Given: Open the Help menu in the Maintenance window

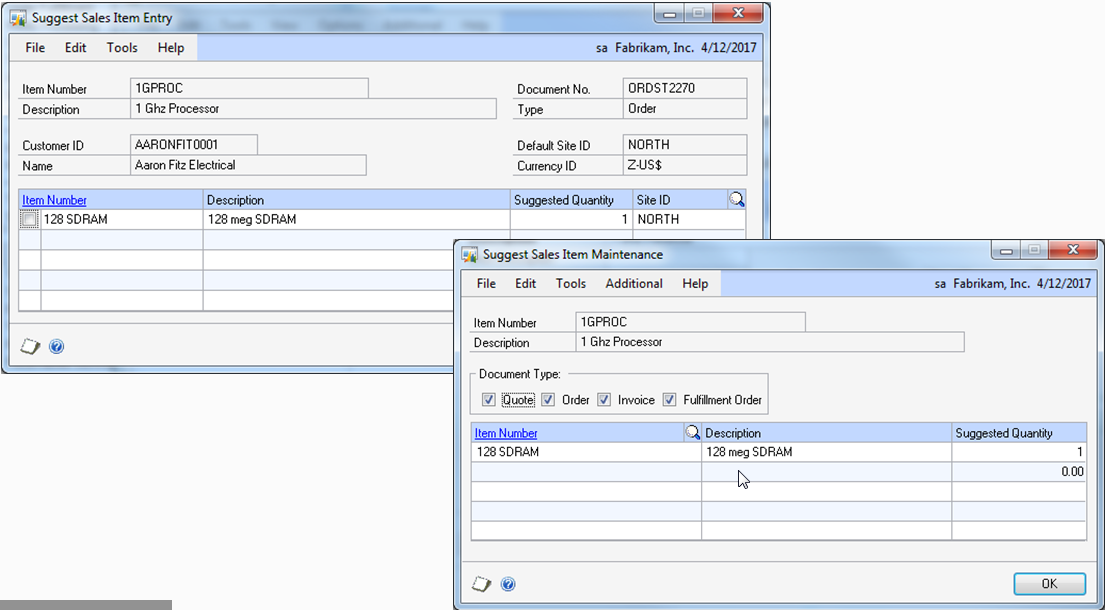Looking at the screenshot, I should pos(695,283).
